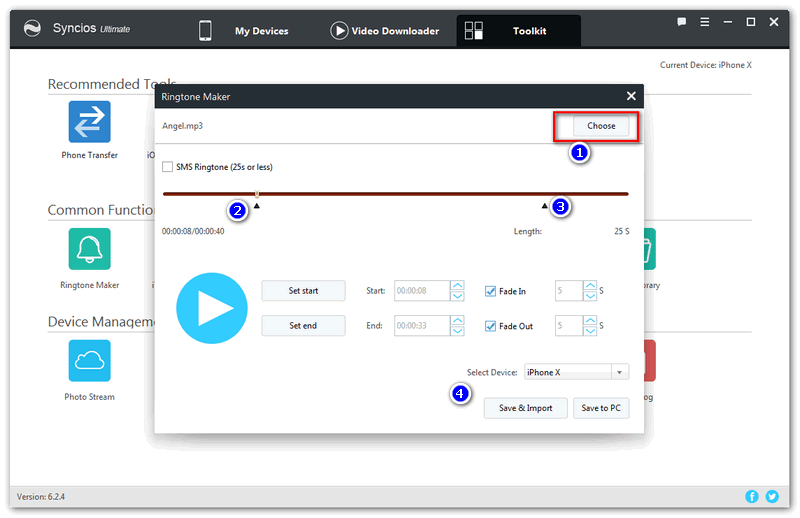The width and height of the screenshot is (800, 518).
Task: Click the Set start button
Action: 303,290
